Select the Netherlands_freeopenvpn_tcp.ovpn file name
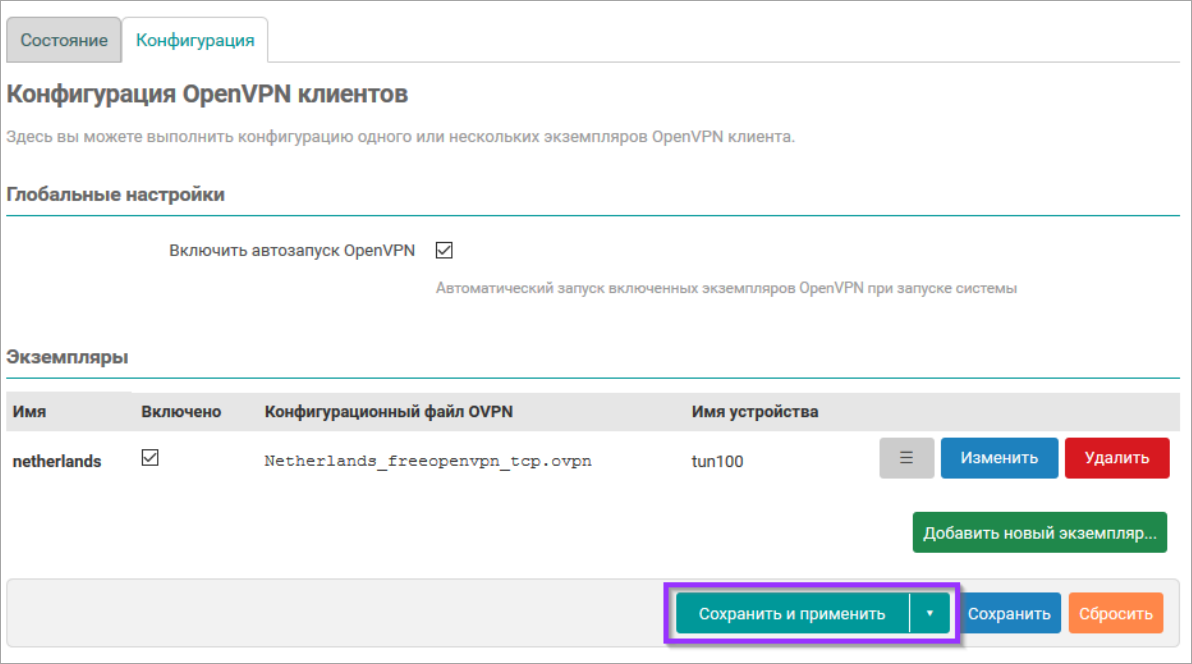Screen dimensions: 1192x664 [x=427, y=461]
